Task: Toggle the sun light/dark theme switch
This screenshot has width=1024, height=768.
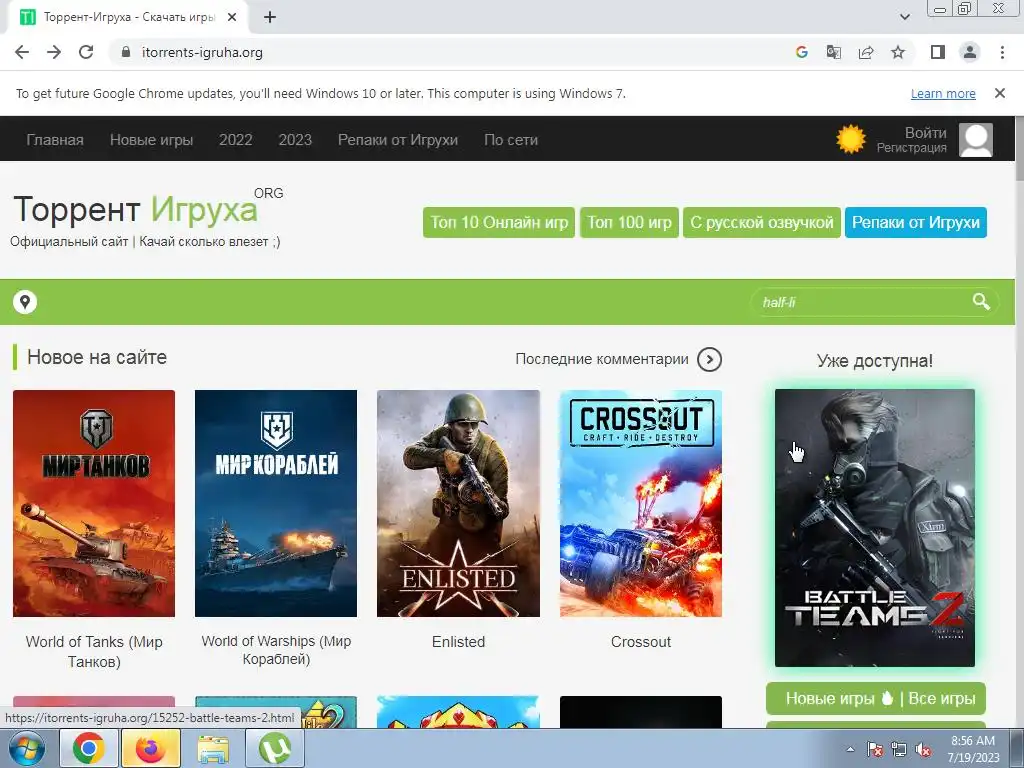Action: (x=851, y=139)
